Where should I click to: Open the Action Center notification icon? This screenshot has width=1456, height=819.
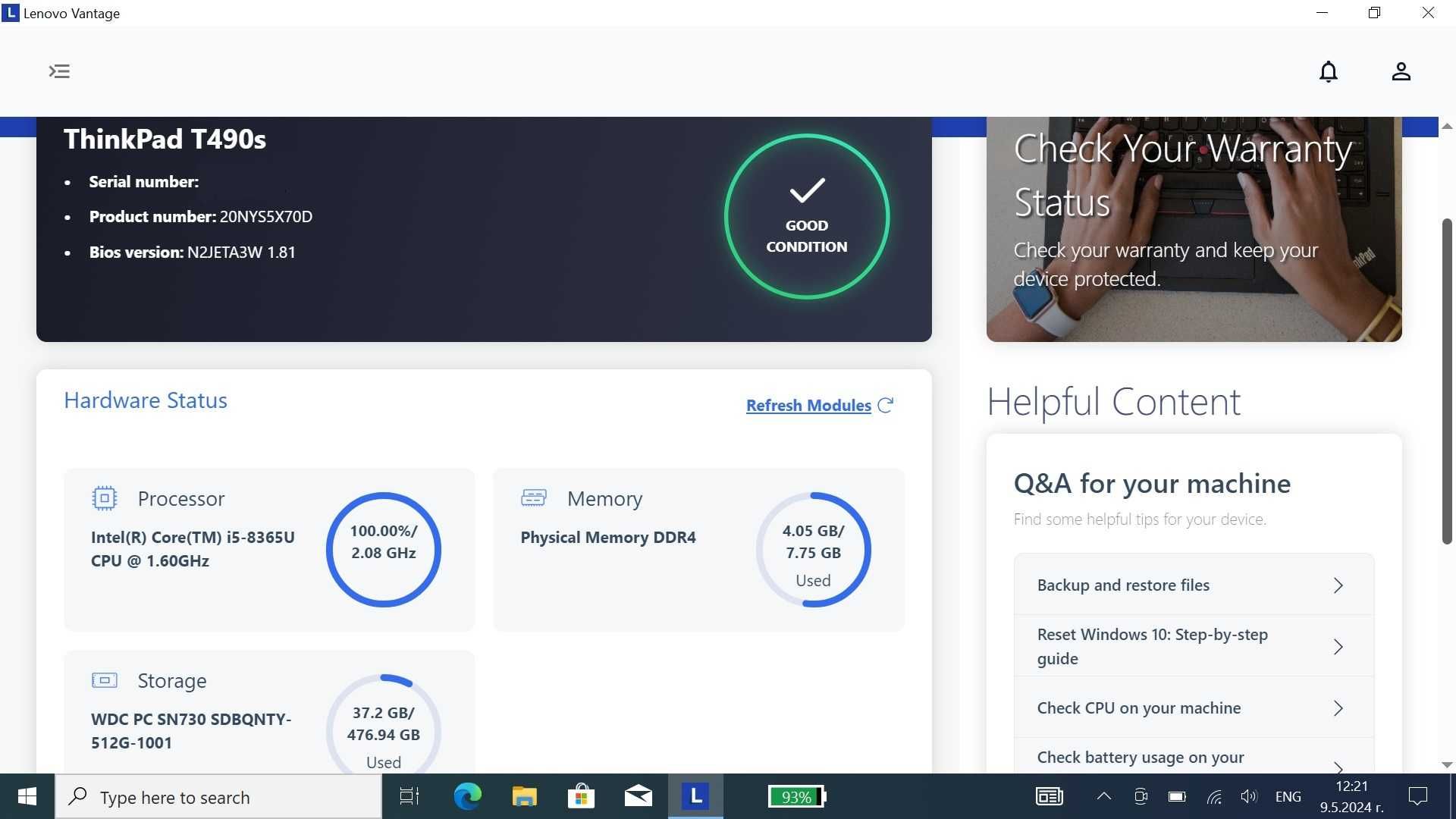click(x=1418, y=796)
